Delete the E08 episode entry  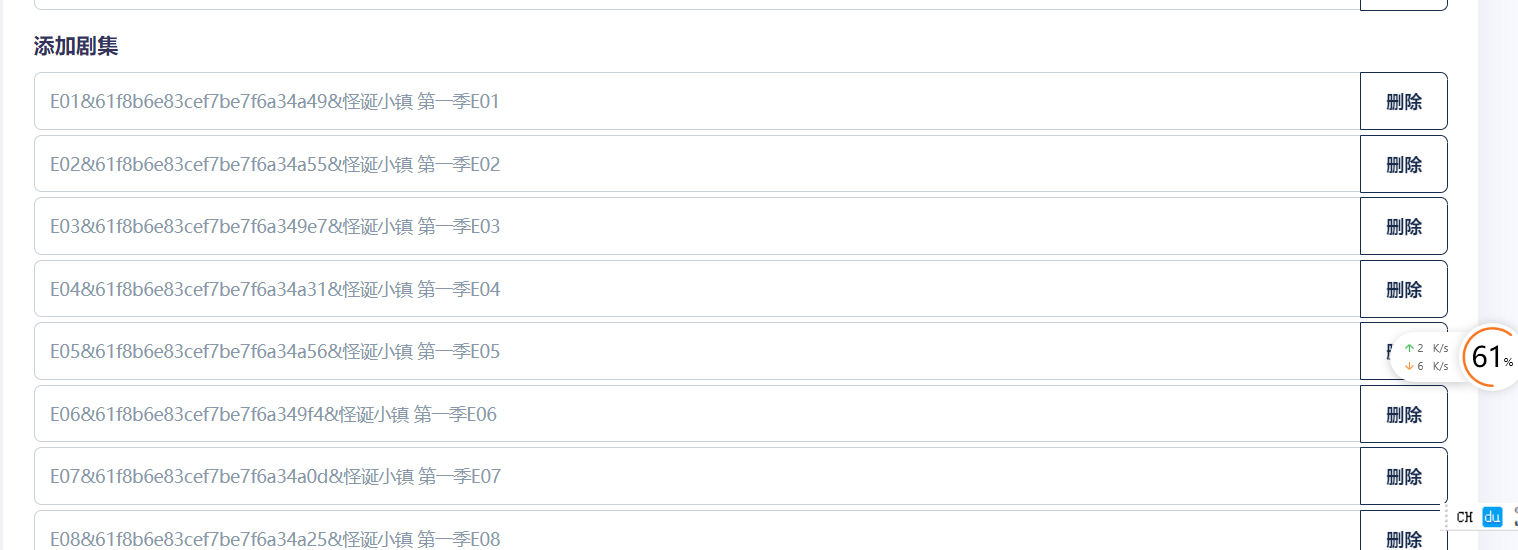[1403, 532]
